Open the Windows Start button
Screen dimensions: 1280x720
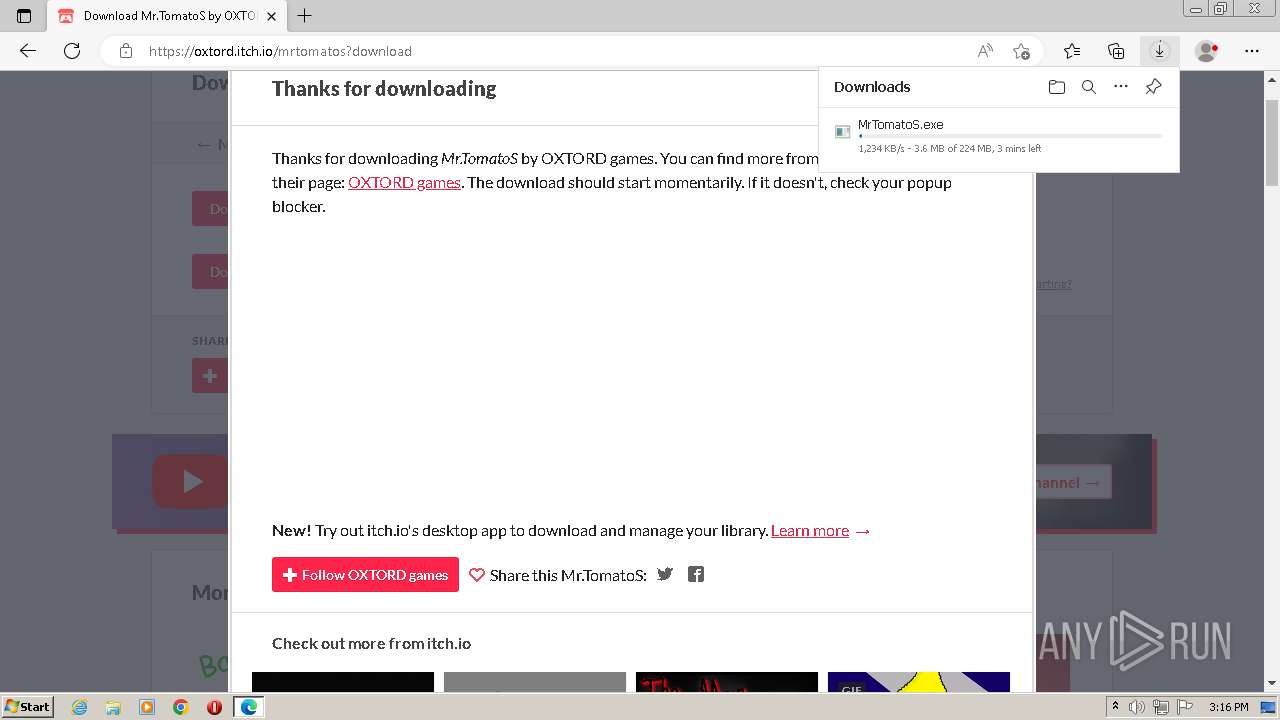coord(28,706)
